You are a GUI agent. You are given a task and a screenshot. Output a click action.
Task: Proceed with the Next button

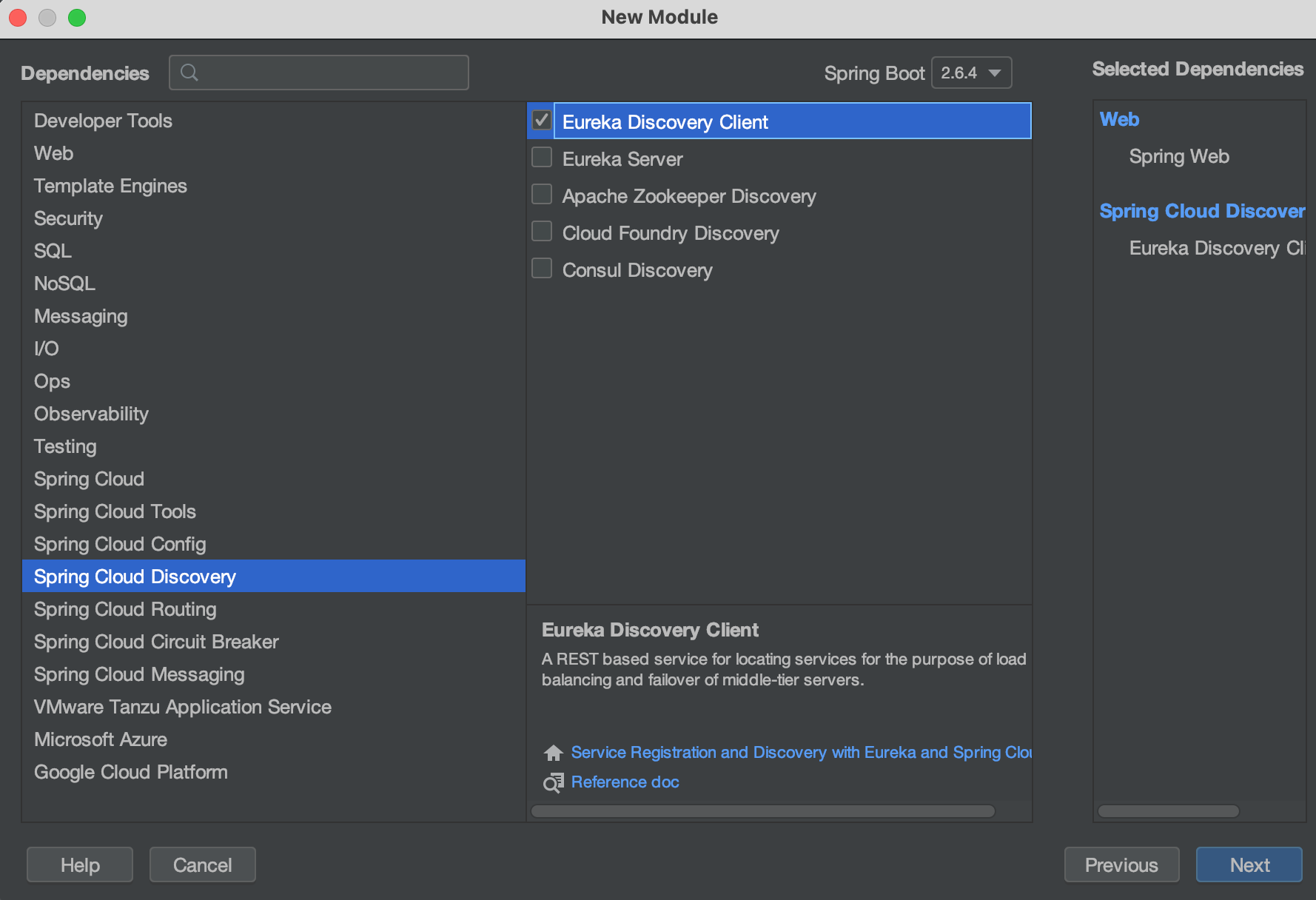pyautogui.click(x=1249, y=864)
